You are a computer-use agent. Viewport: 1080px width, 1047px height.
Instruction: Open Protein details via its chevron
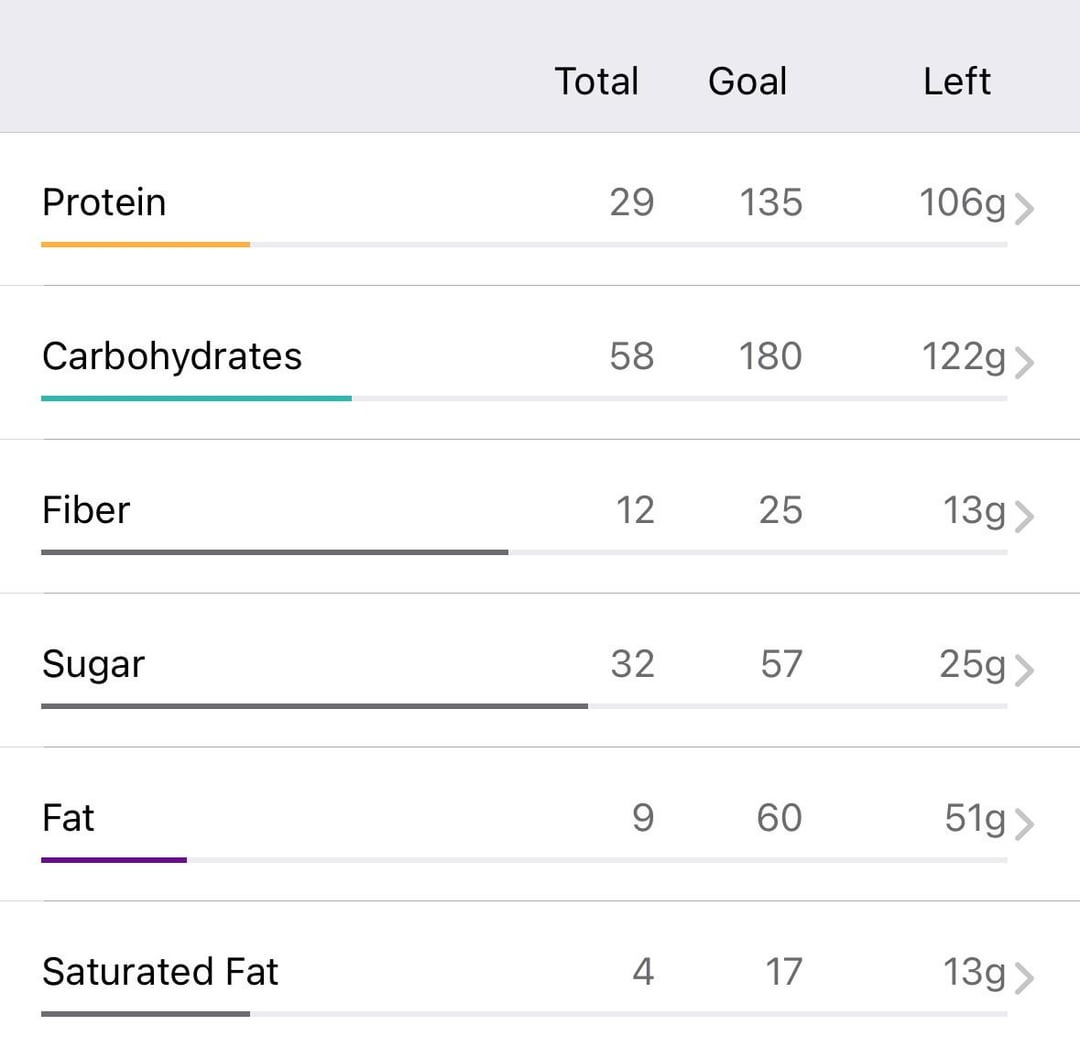pyautogui.click(x=1024, y=209)
